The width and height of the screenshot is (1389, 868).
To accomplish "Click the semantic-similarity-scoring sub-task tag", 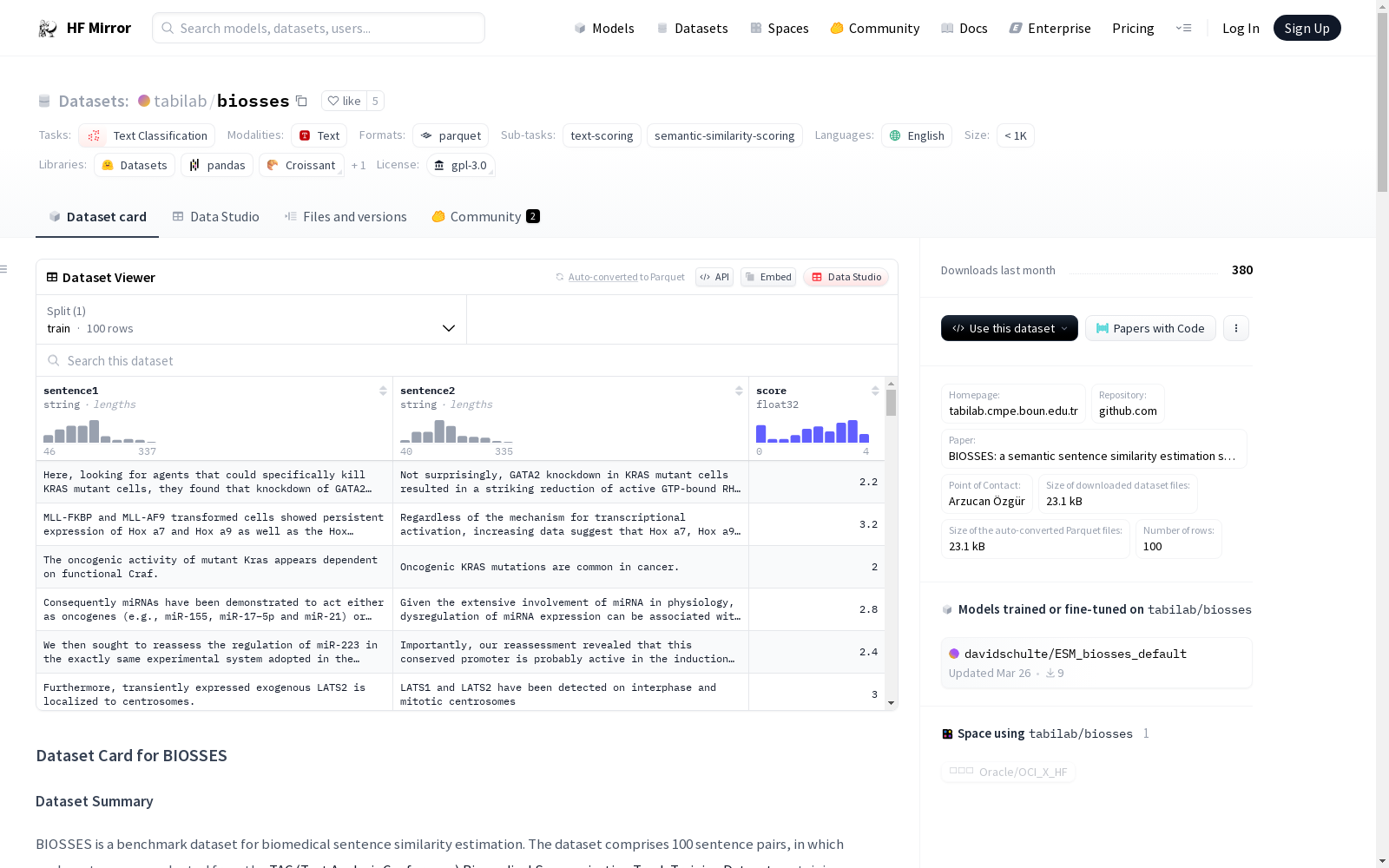I will click(725, 135).
